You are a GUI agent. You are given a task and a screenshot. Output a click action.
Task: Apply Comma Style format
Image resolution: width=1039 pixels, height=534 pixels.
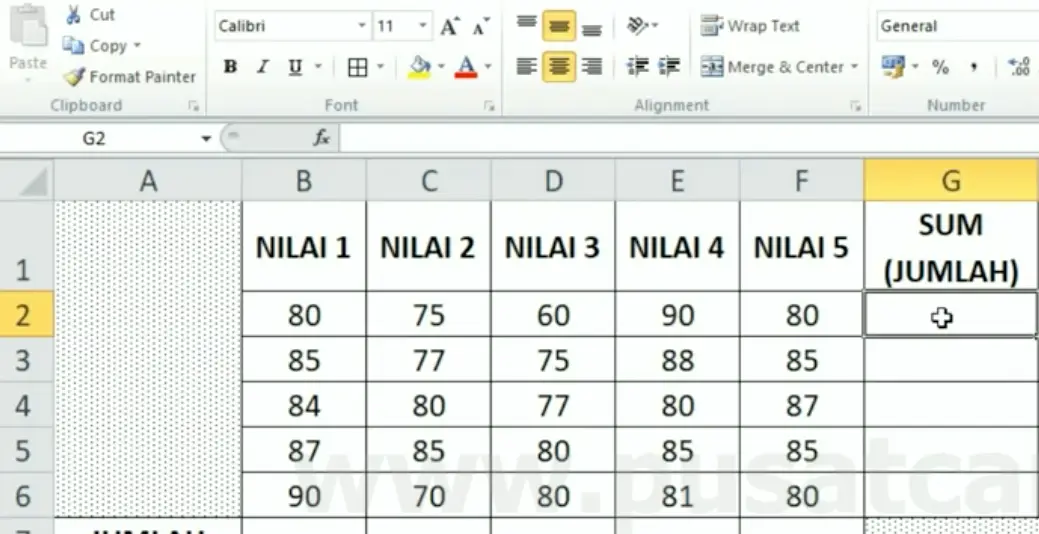pyautogui.click(x=974, y=67)
